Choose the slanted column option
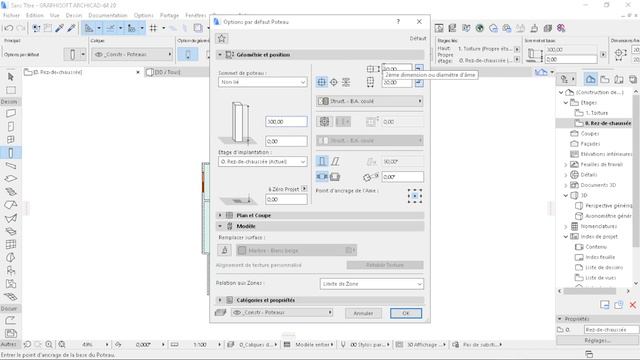The width and height of the screenshot is (640, 360). (x=335, y=161)
